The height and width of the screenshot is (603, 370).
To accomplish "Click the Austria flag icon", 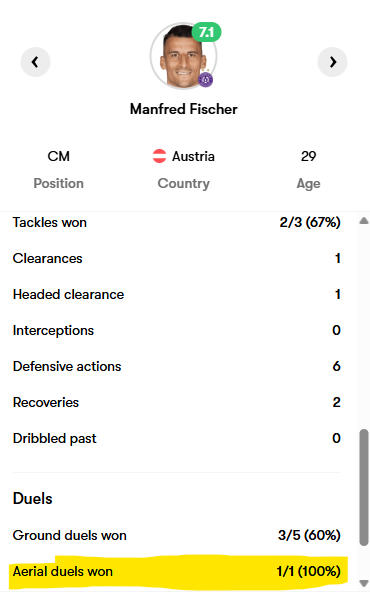I will [159, 156].
